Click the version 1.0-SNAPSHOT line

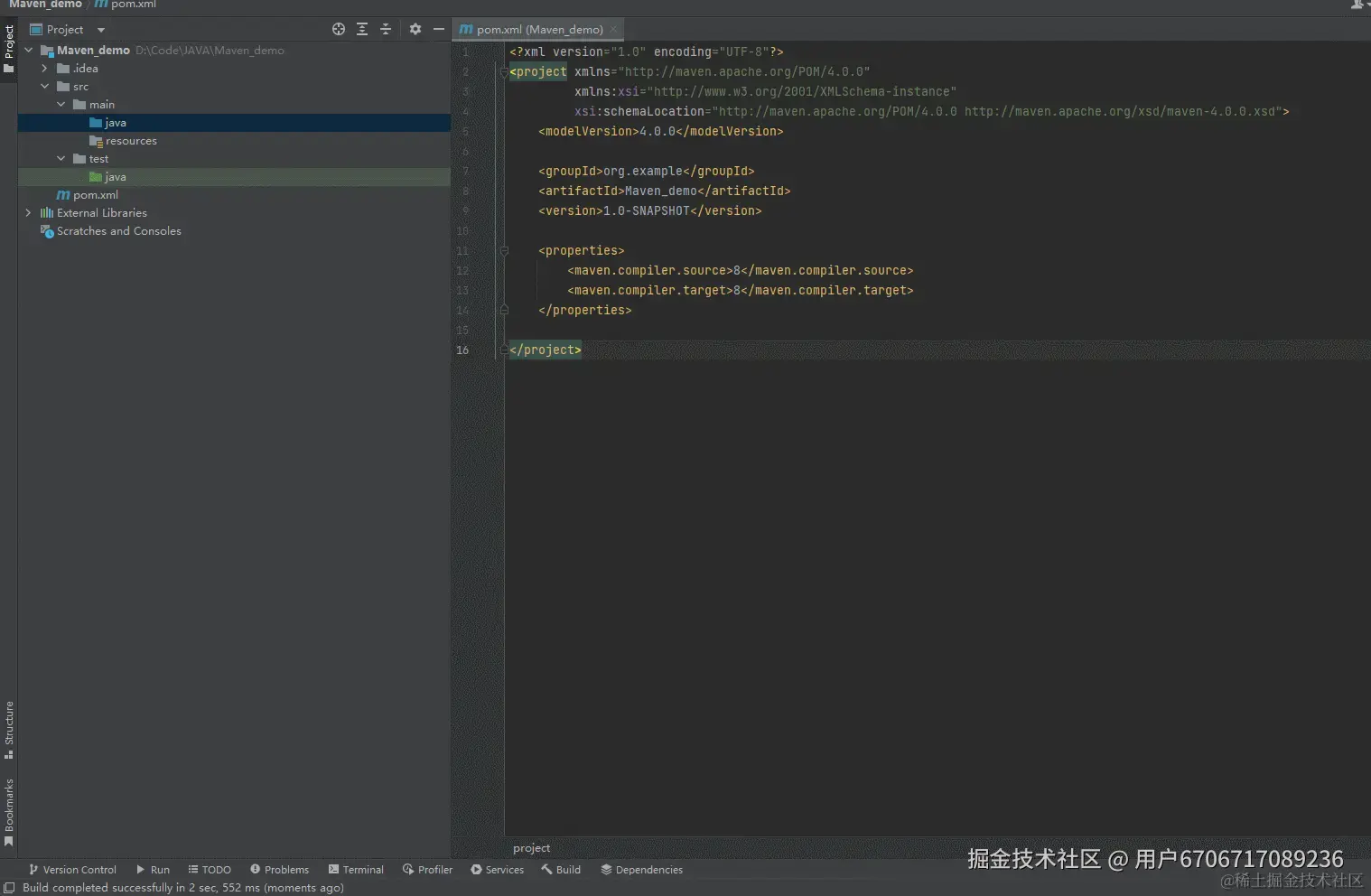(x=649, y=211)
